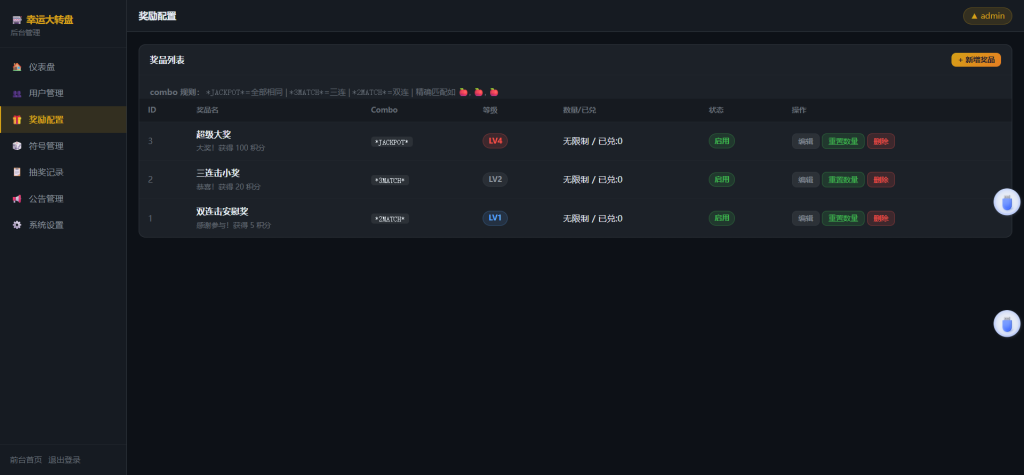Click the upper floating blue assistant icon
Viewport: 1024px width, 475px height.
tap(1006, 202)
